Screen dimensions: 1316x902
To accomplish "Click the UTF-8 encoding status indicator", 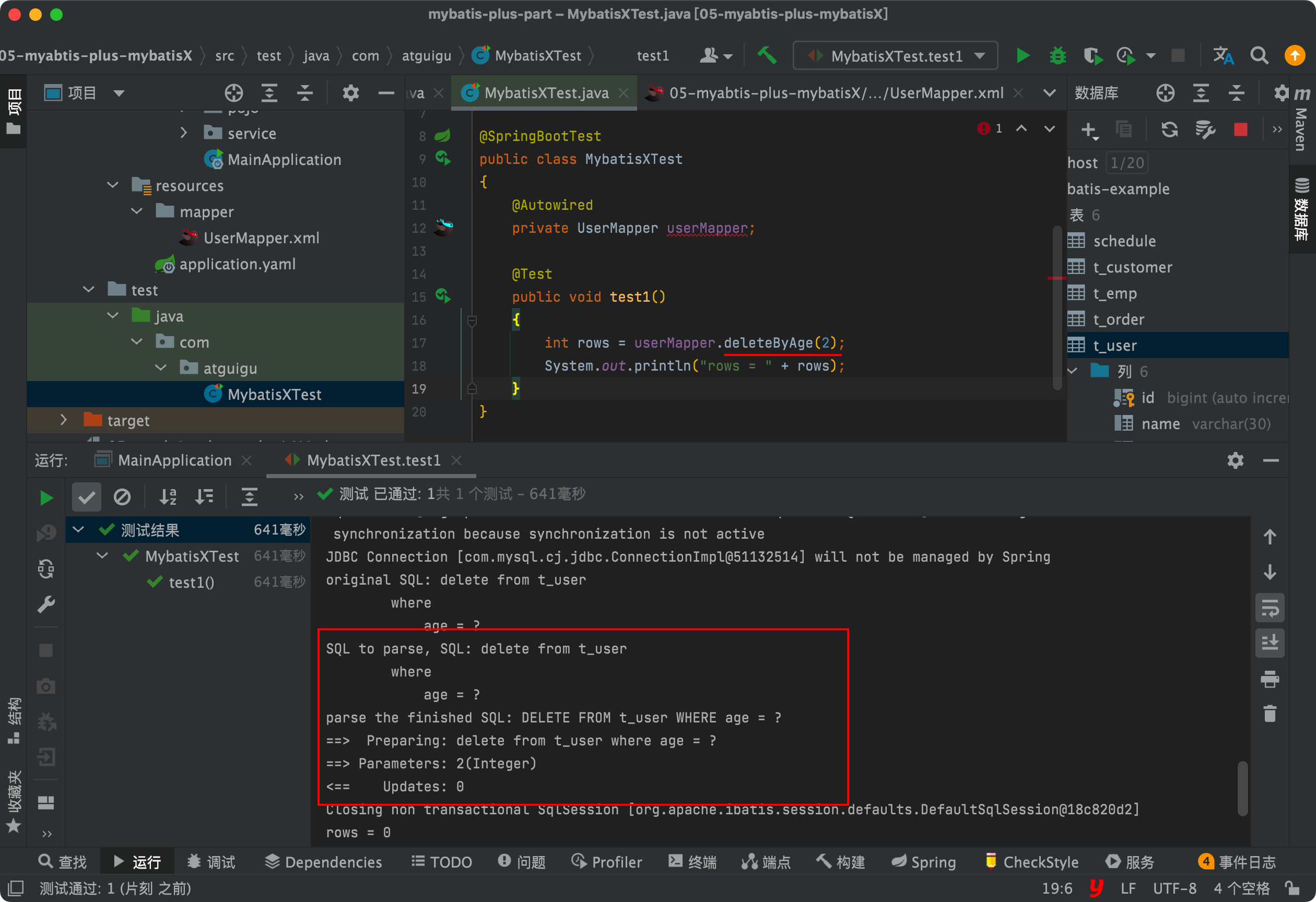I will pos(1174,888).
